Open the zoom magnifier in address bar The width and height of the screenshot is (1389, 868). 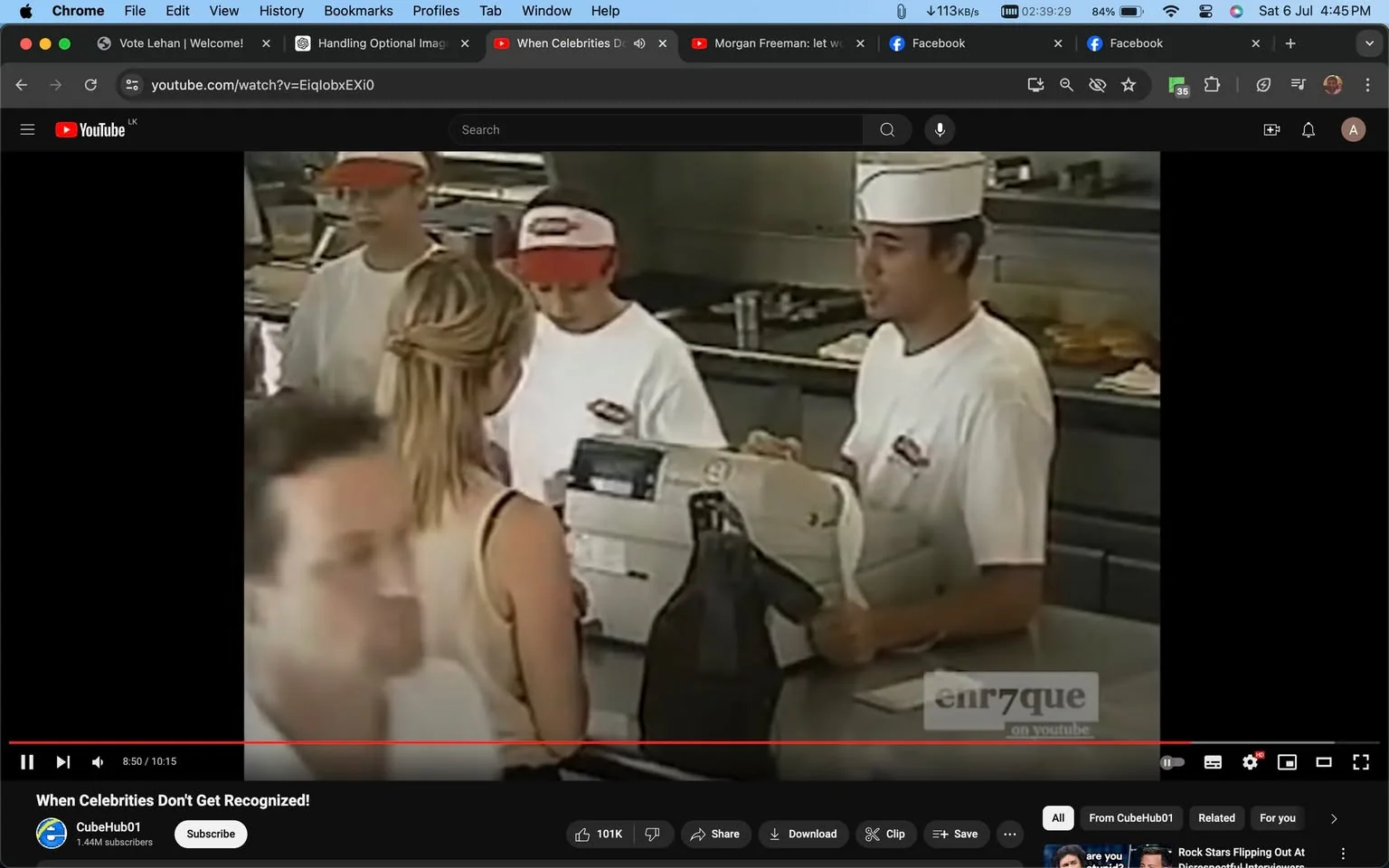tap(1066, 84)
